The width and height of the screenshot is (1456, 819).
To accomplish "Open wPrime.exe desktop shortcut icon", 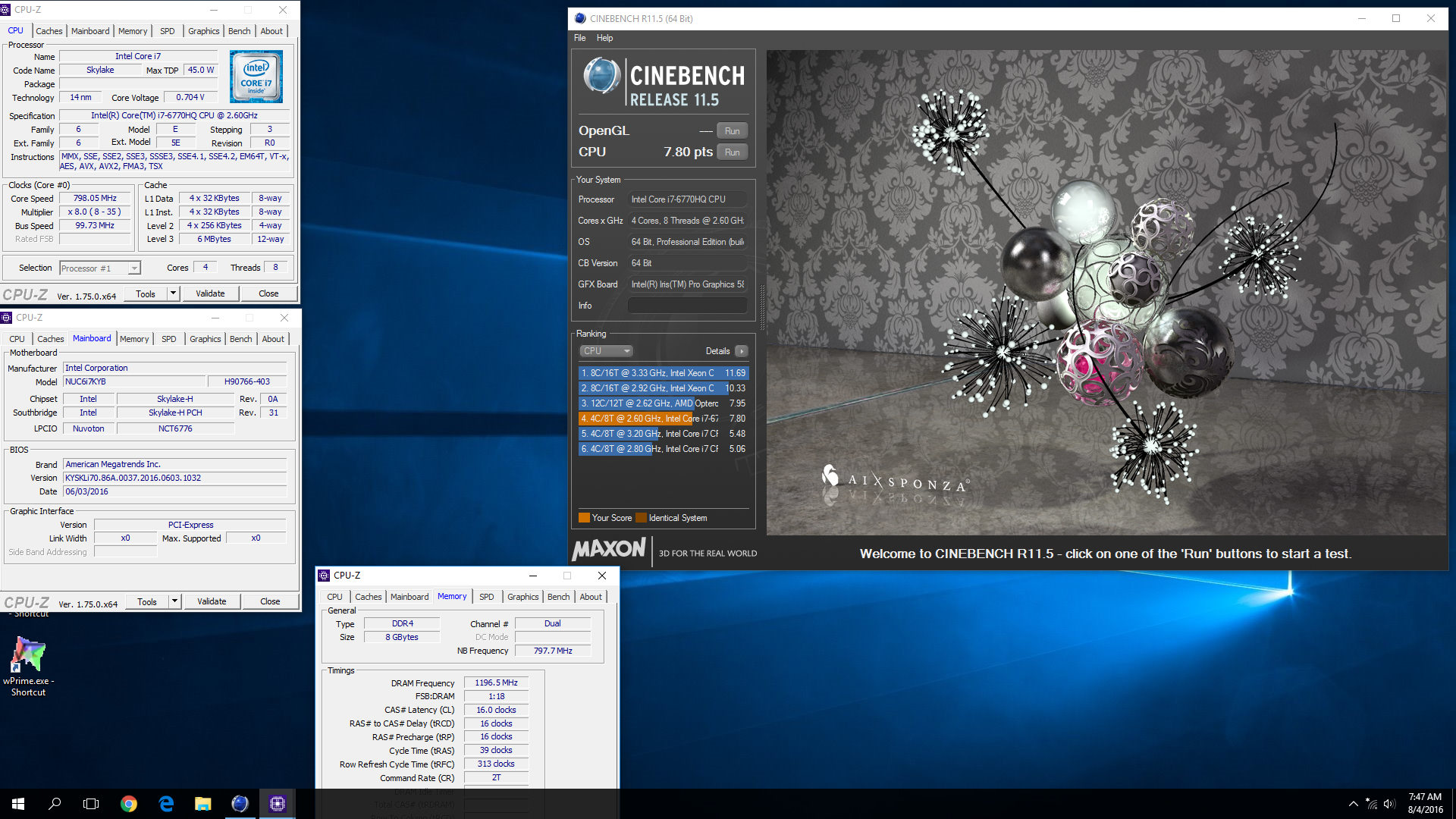I will click(x=28, y=655).
